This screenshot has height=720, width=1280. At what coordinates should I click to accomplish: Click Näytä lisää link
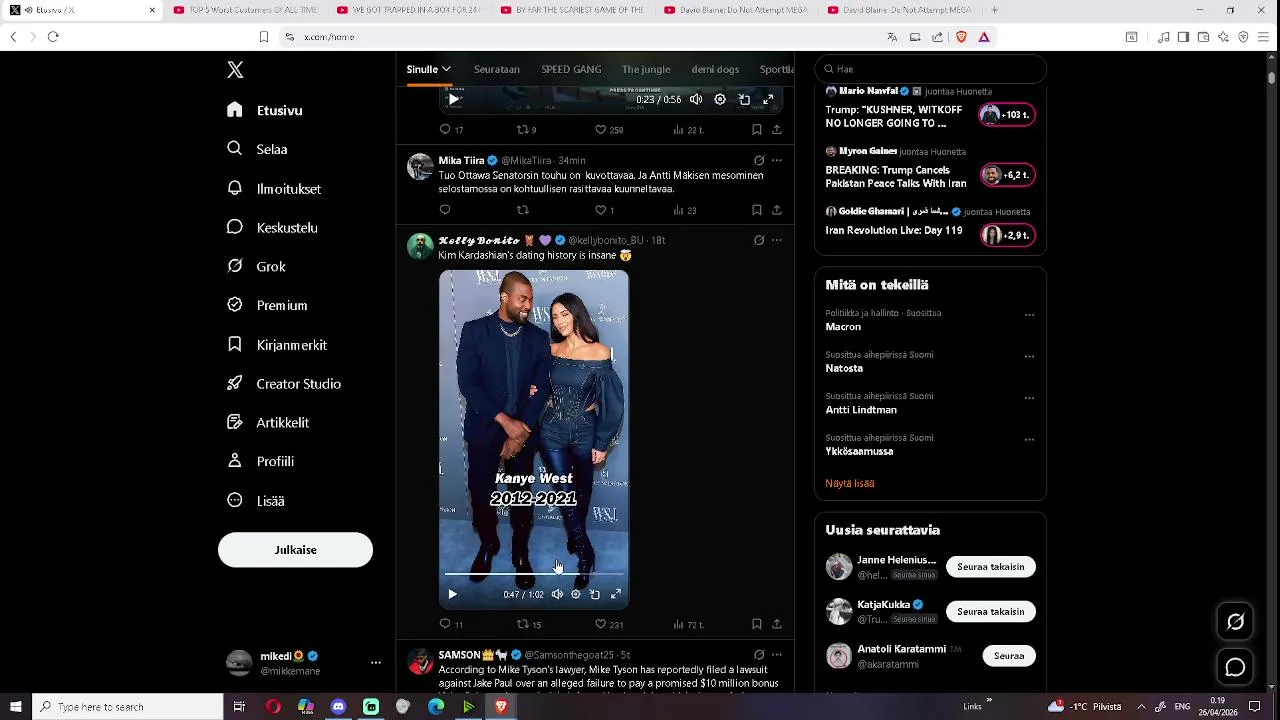coord(850,483)
